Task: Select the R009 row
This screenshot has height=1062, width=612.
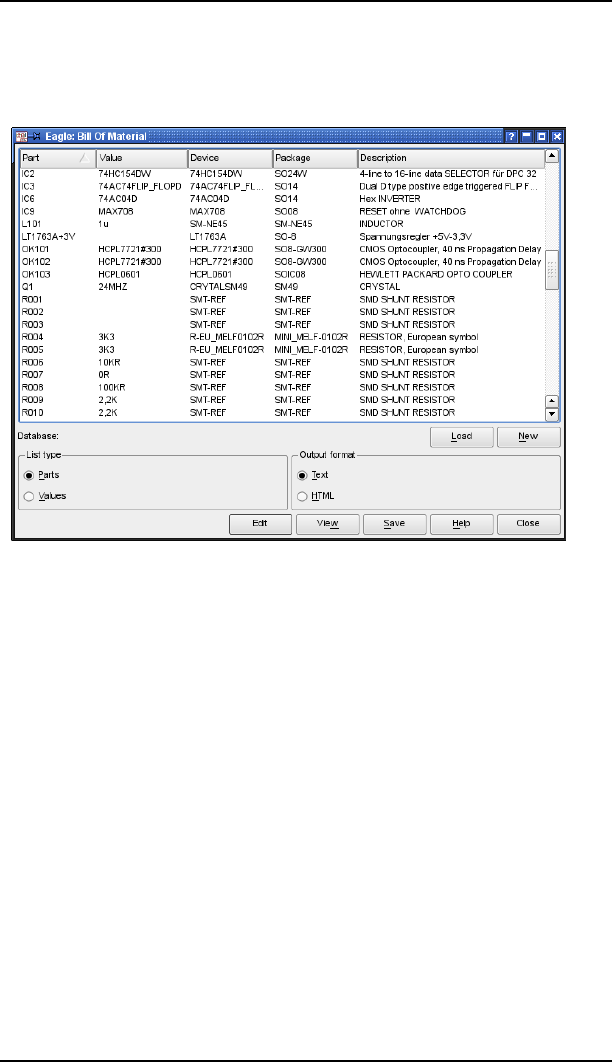Action: 282,400
